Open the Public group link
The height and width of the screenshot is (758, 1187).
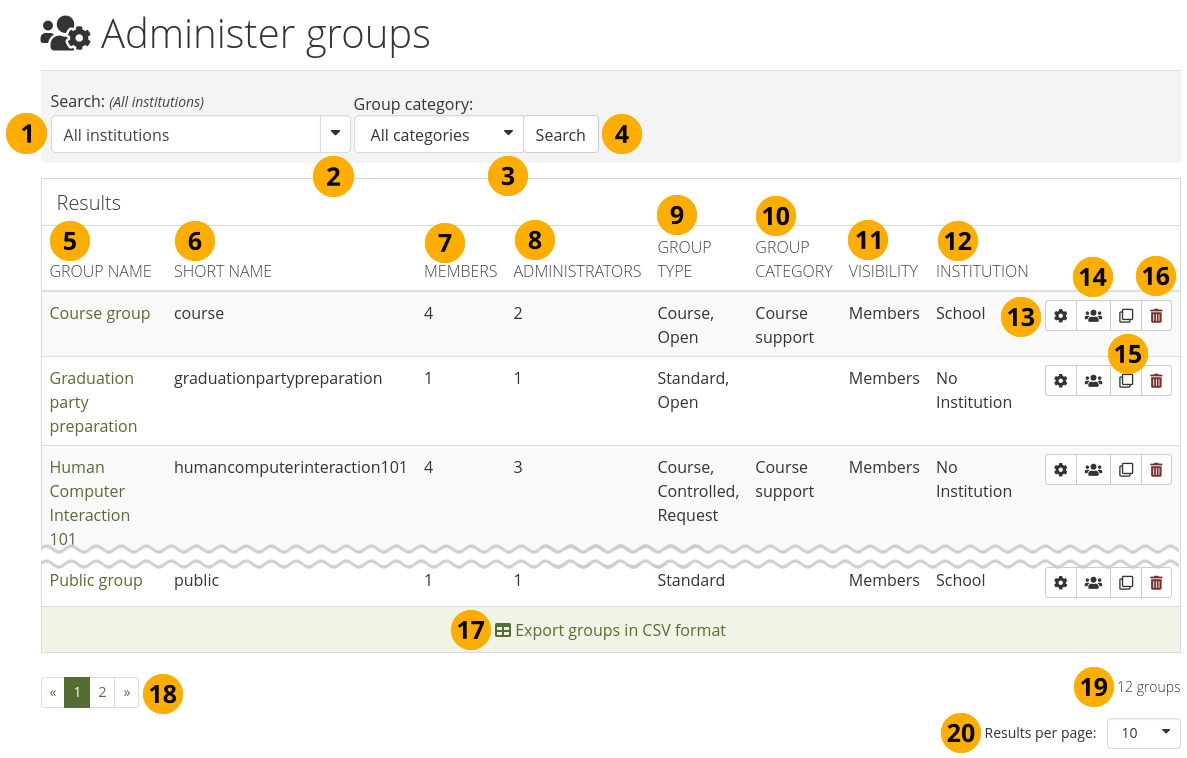[x=96, y=580]
